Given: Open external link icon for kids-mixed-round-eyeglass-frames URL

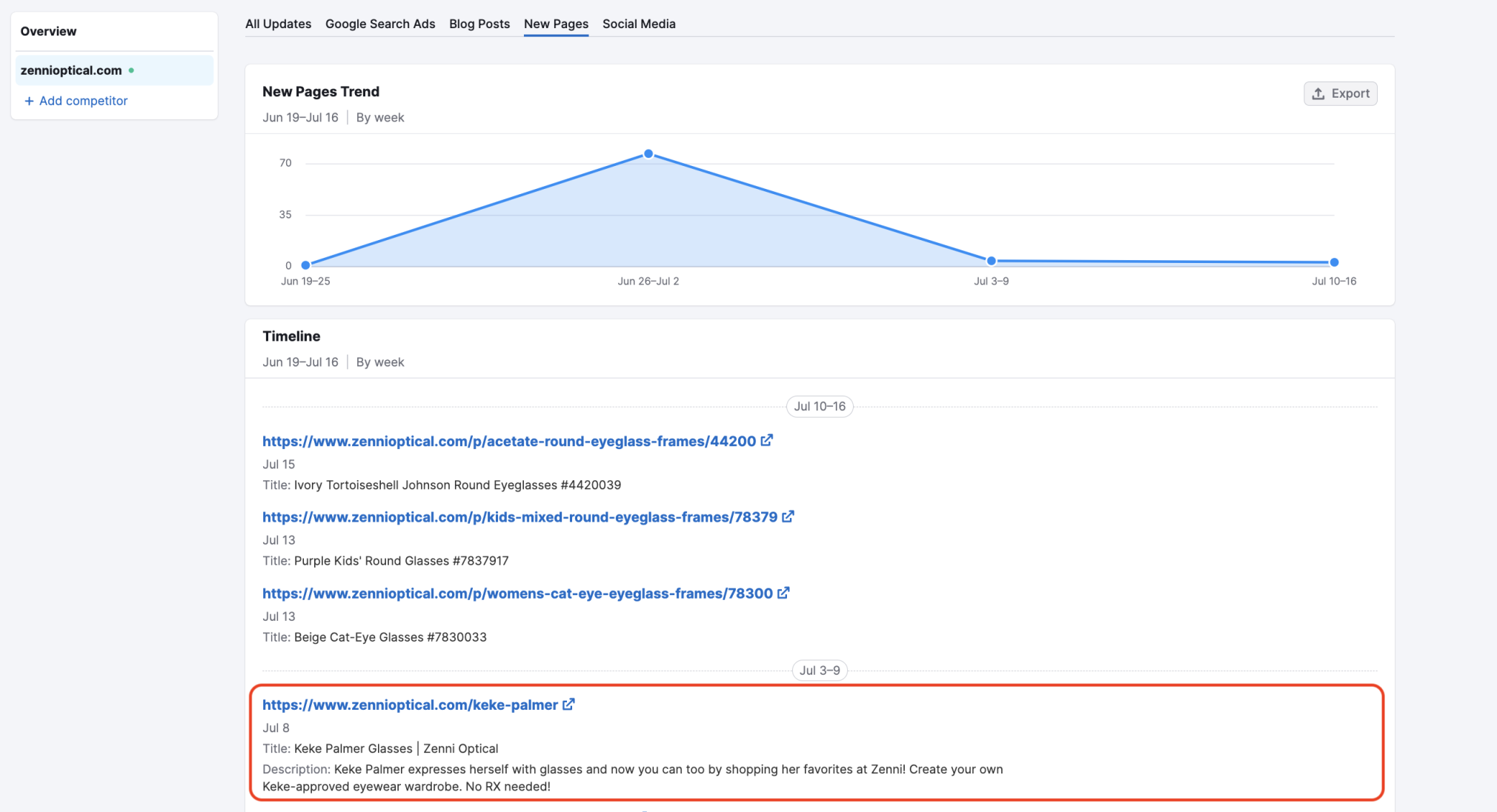Looking at the screenshot, I should click(788, 516).
